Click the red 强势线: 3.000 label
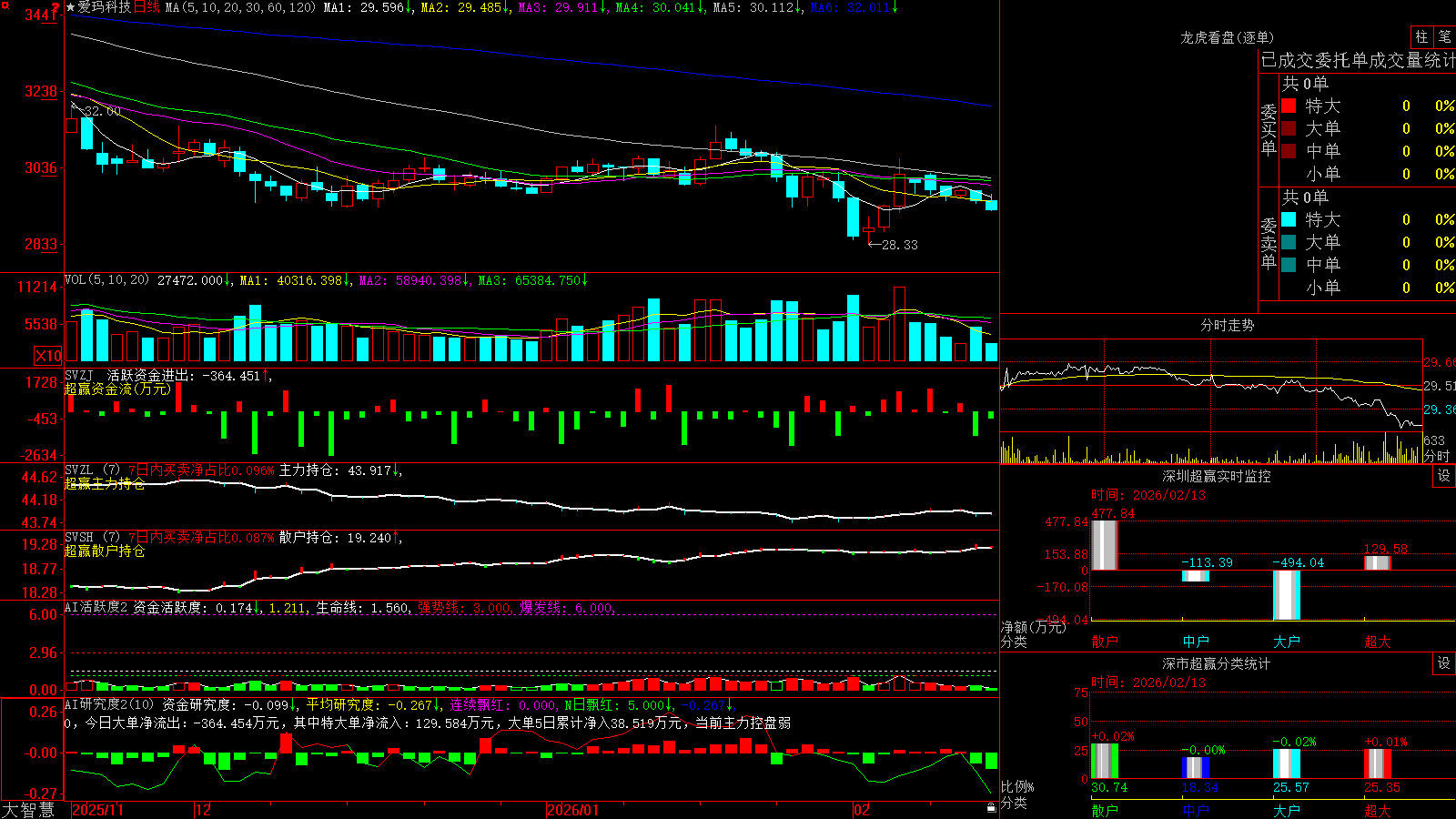 pos(464,607)
